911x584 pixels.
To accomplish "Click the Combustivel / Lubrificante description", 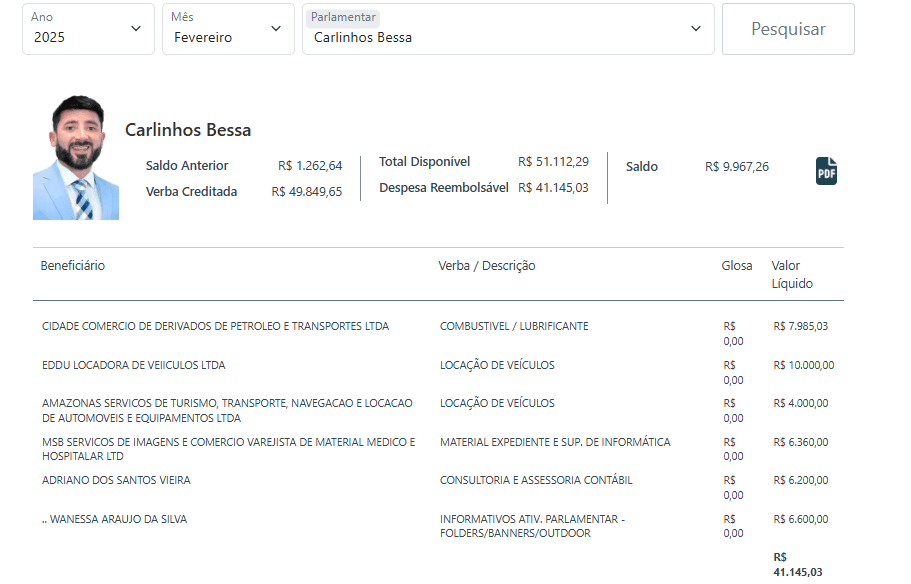I will (x=514, y=327).
